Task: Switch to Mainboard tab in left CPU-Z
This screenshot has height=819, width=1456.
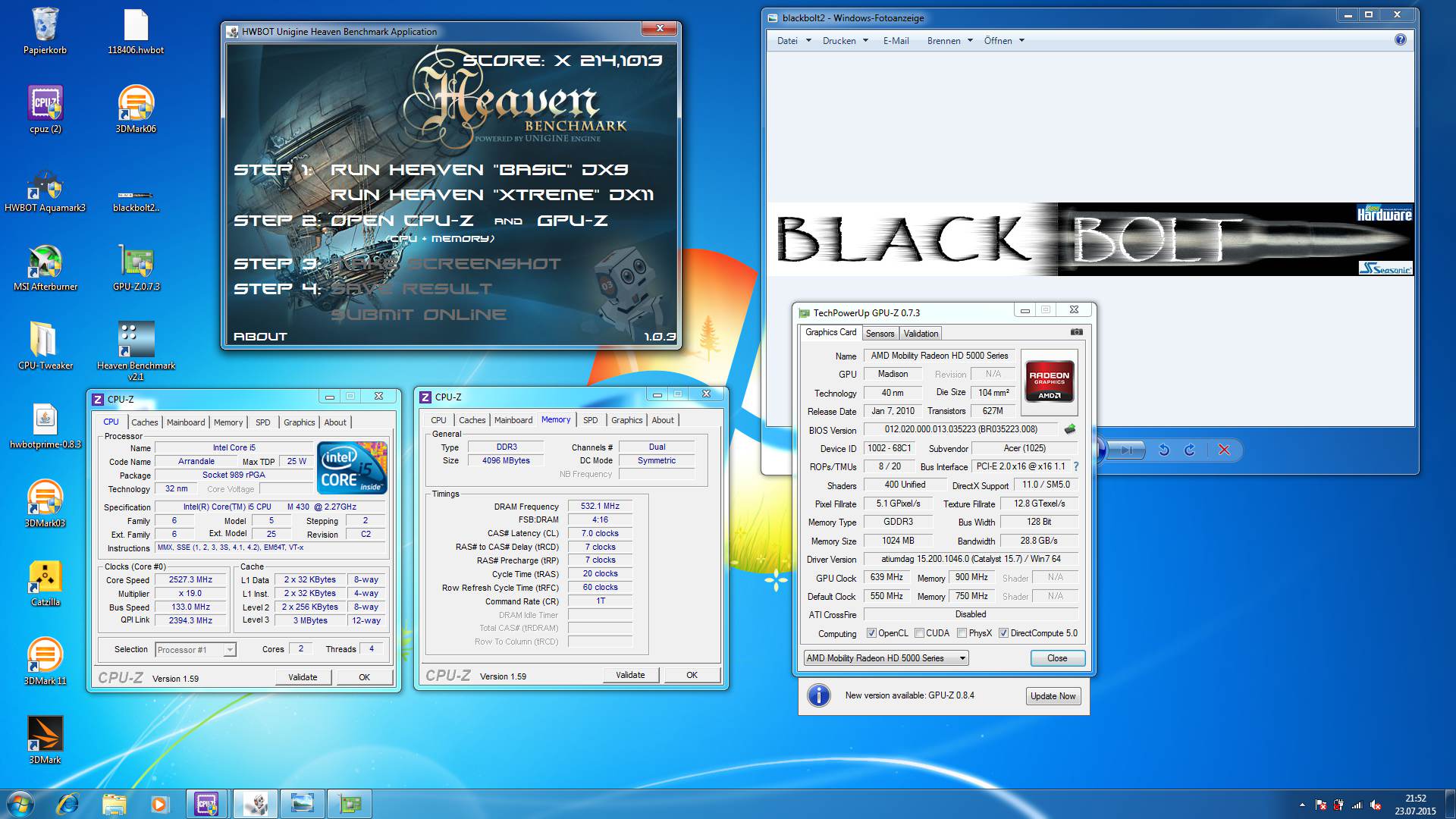Action: (186, 422)
